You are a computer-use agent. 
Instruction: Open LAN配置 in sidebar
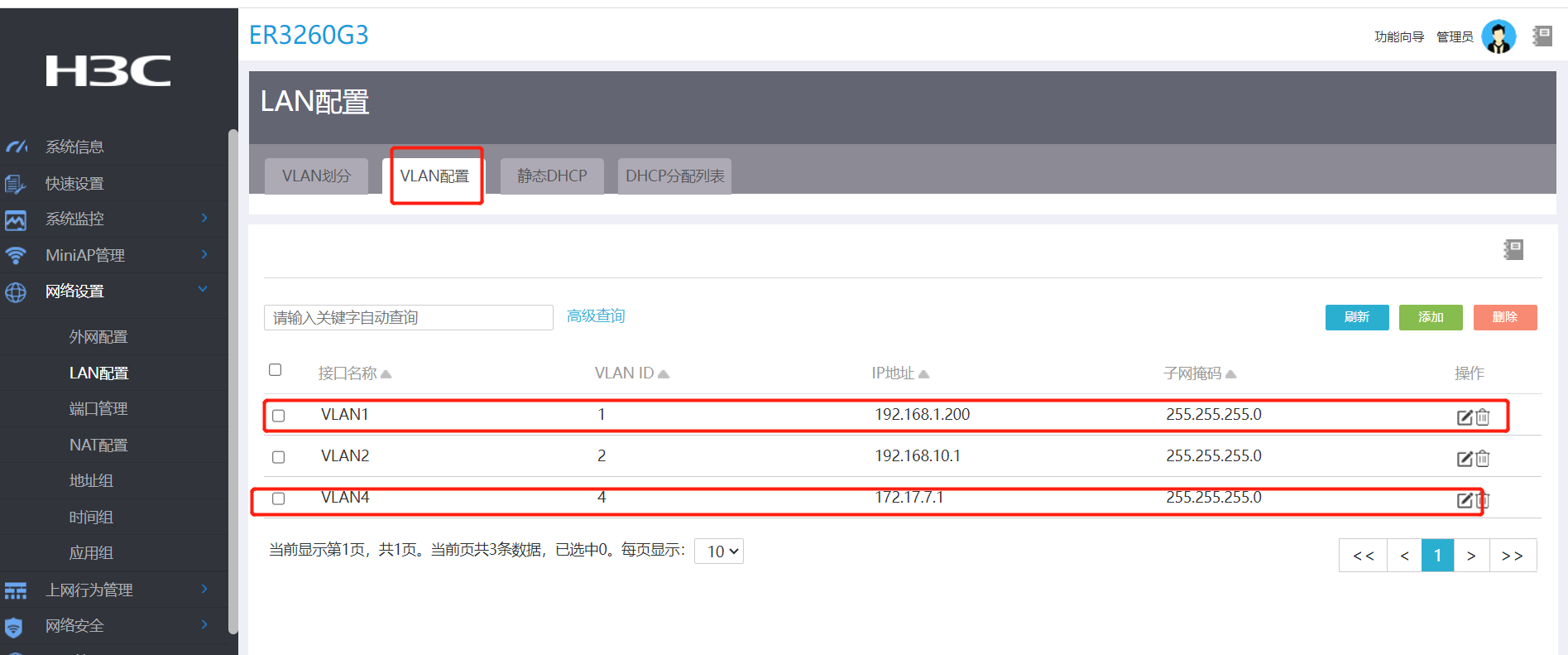[x=98, y=373]
